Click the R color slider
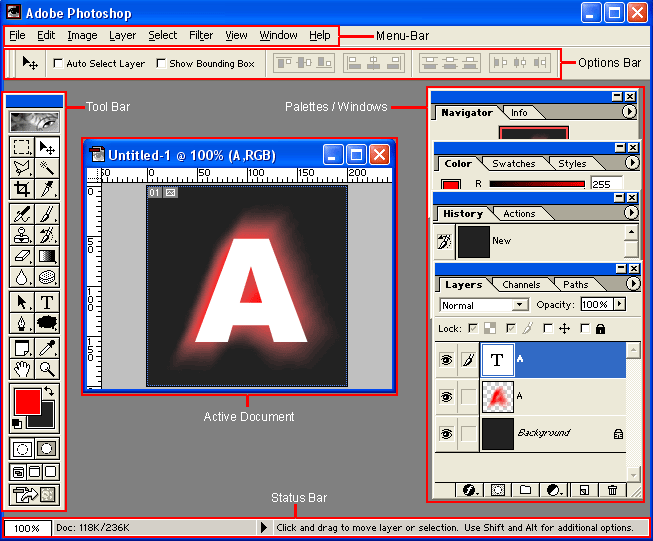The width and height of the screenshot is (653, 541). pos(537,184)
